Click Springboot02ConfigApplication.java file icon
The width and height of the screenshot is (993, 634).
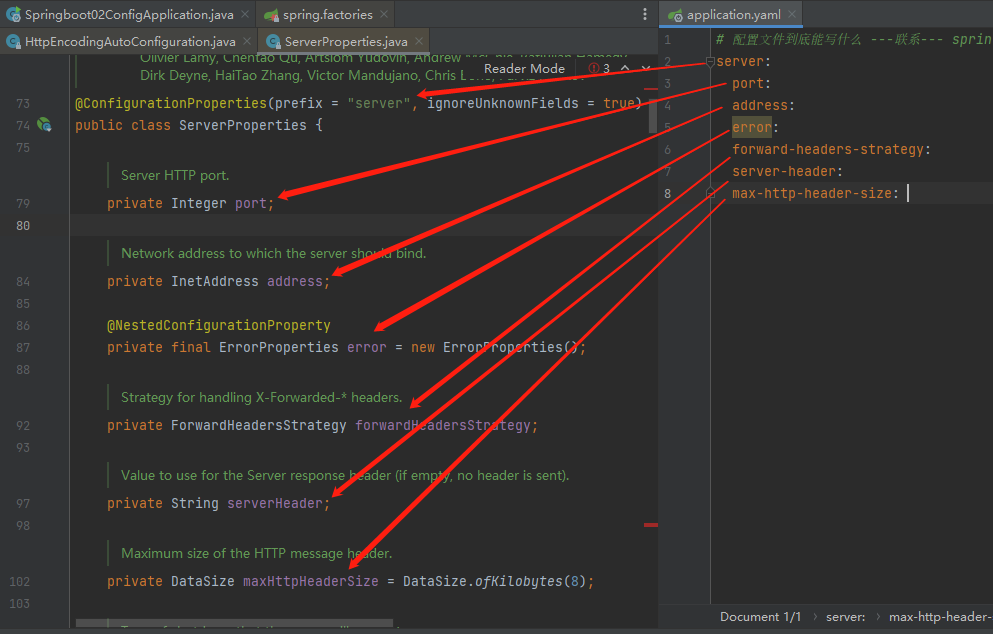pyautogui.click(x=13, y=14)
